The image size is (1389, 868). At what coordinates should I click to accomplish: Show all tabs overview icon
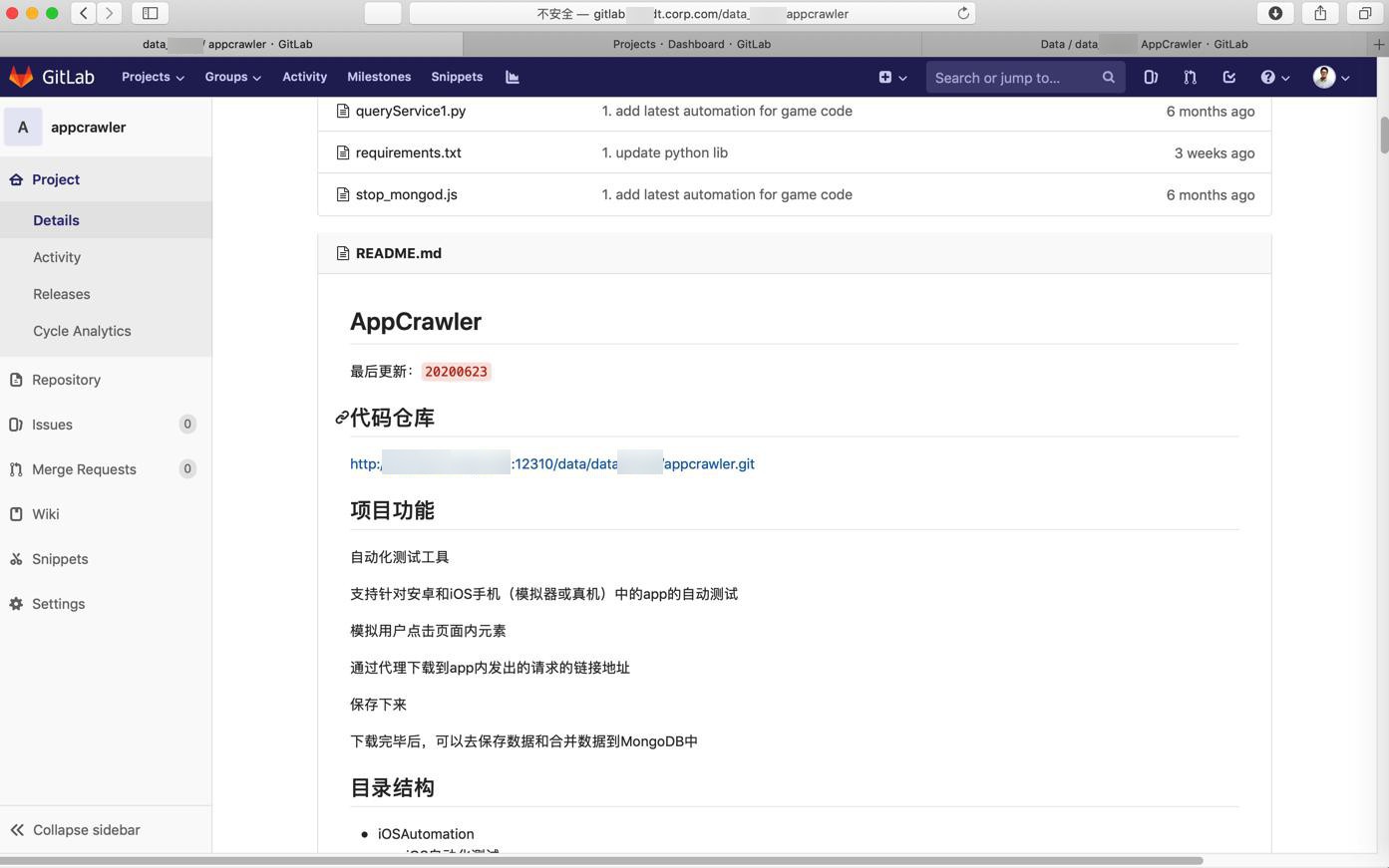coord(1365,13)
